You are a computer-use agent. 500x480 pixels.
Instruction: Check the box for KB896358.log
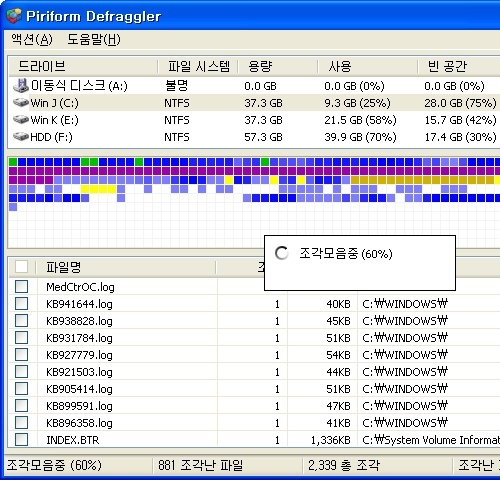(x=21, y=423)
